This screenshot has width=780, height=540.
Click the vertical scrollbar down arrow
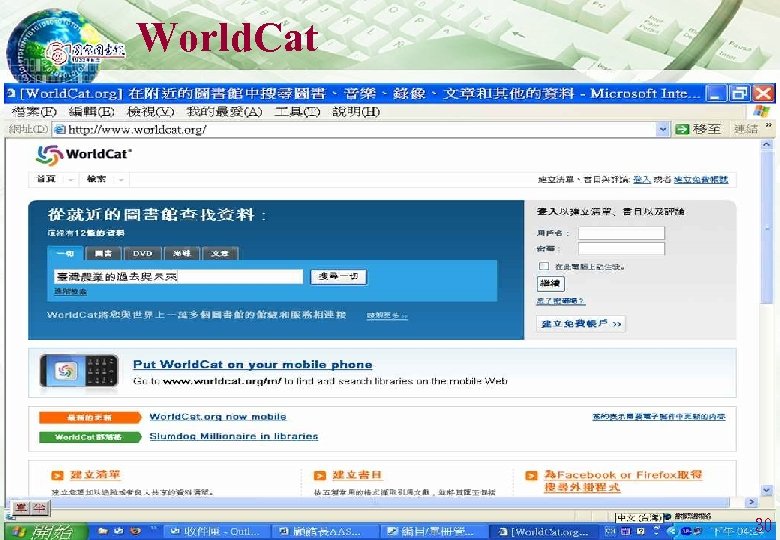(766, 490)
